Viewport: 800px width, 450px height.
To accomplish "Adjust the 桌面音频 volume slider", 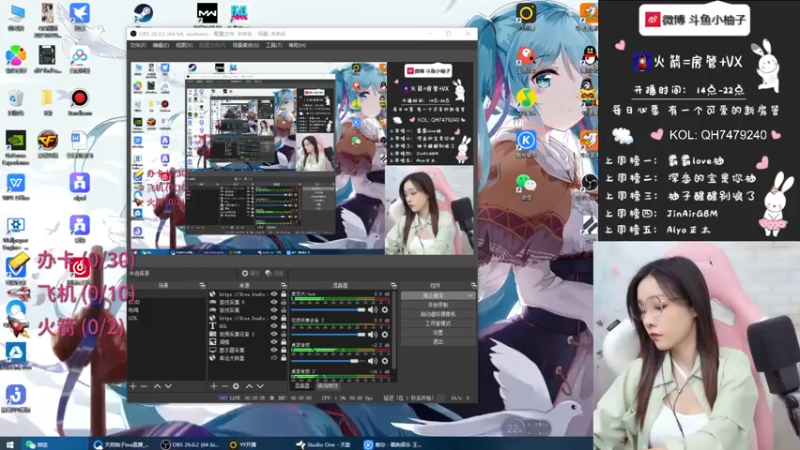I will click(328, 361).
